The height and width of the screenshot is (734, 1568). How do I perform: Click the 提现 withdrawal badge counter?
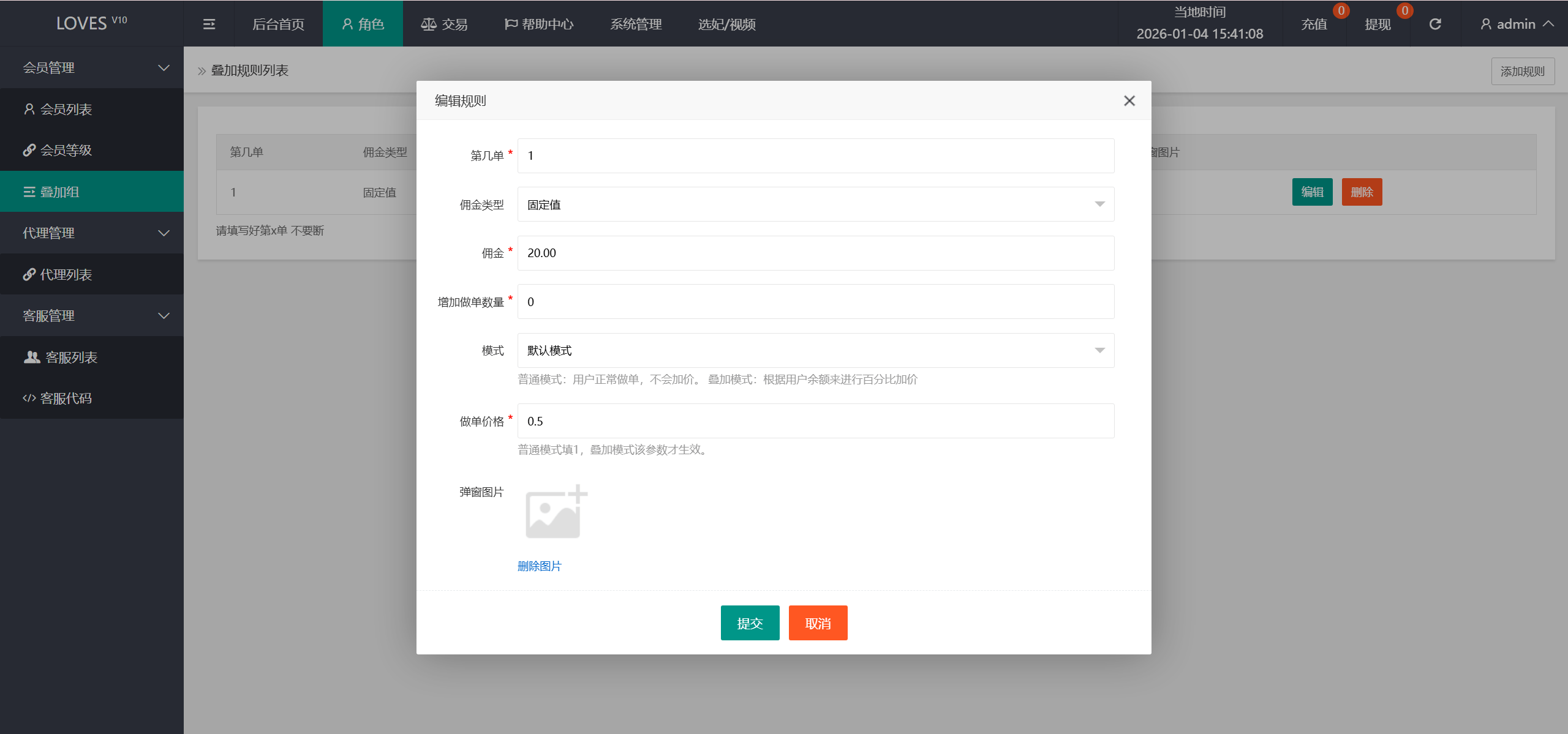[1404, 10]
